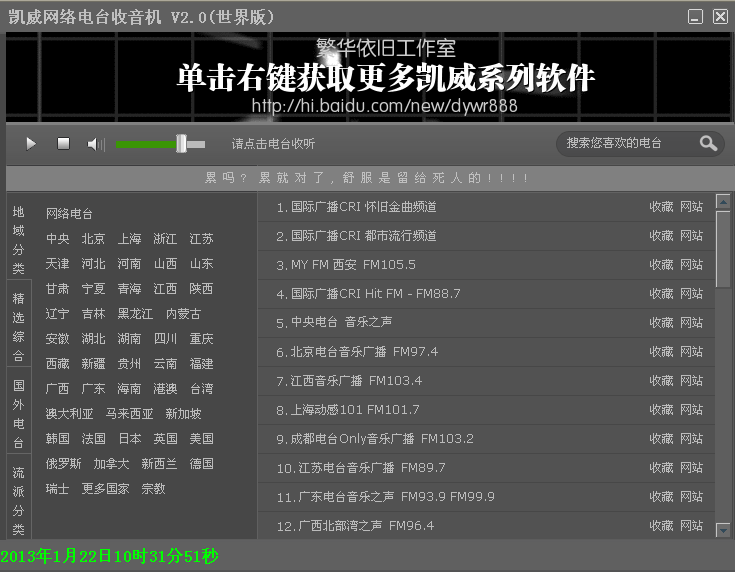This screenshot has height=572, width=735.
Task: Select 网络电台 category
Action: pyautogui.click(x=69, y=214)
